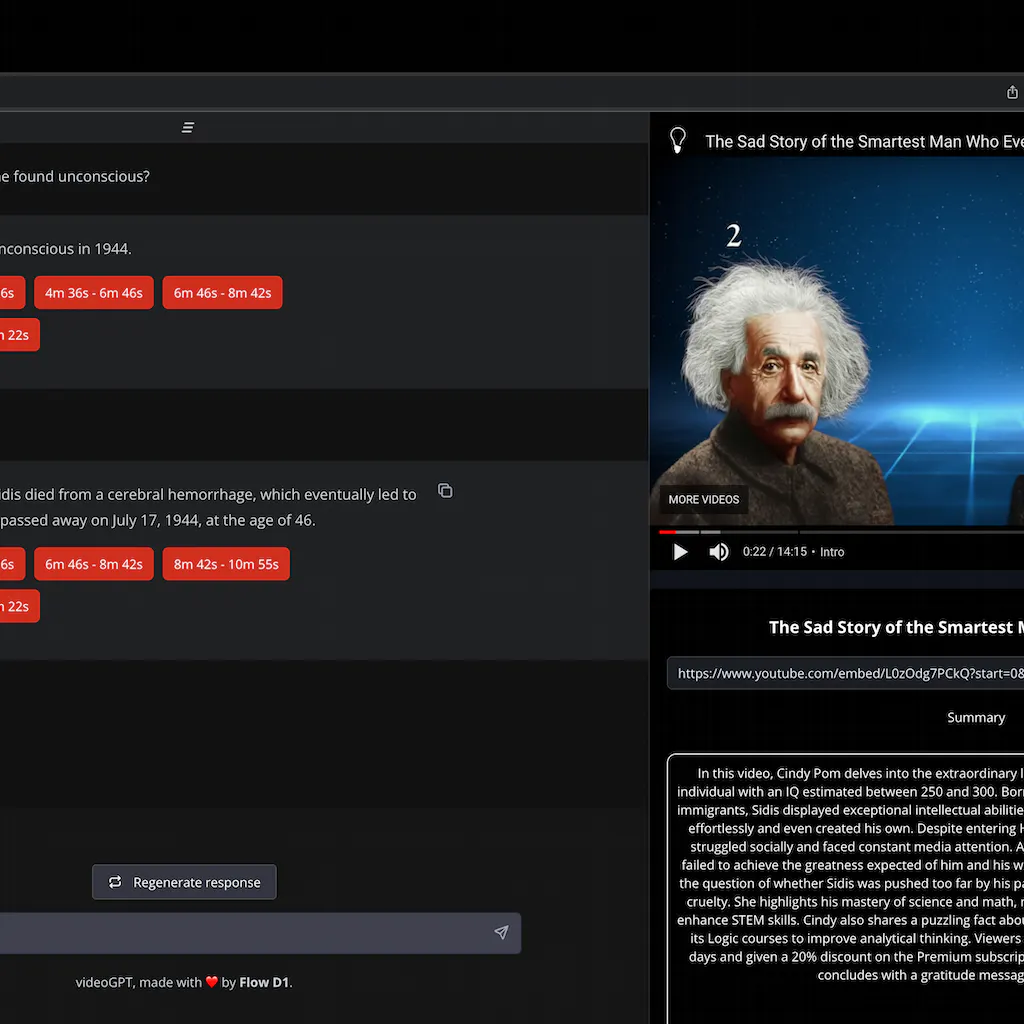Click the chat message input box
1024x1024 pixels.
click(x=240, y=933)
